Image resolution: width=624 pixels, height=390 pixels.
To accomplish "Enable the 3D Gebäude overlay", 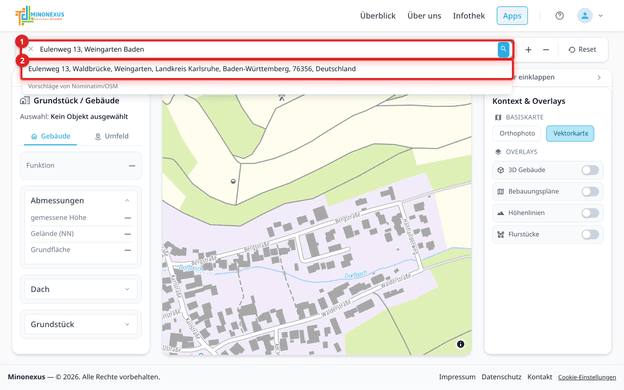I will (590, 170).
